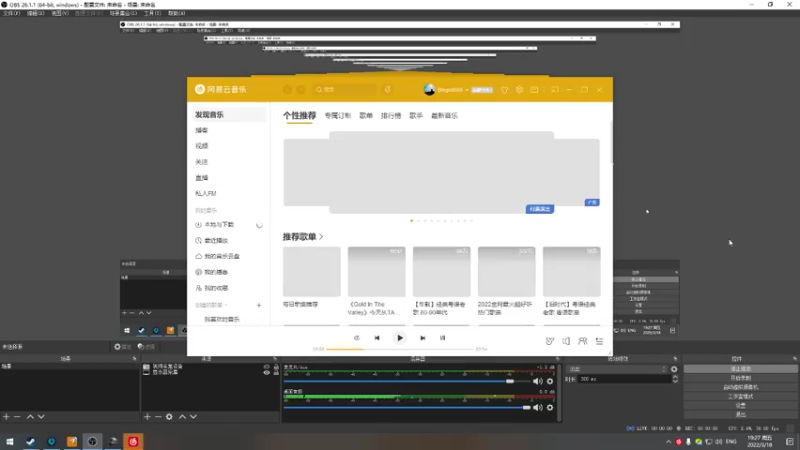Go back with NetEase navigation back arrow
This screenshot has width=800, height=450.
pyautogui.click(x=287, y=90)
